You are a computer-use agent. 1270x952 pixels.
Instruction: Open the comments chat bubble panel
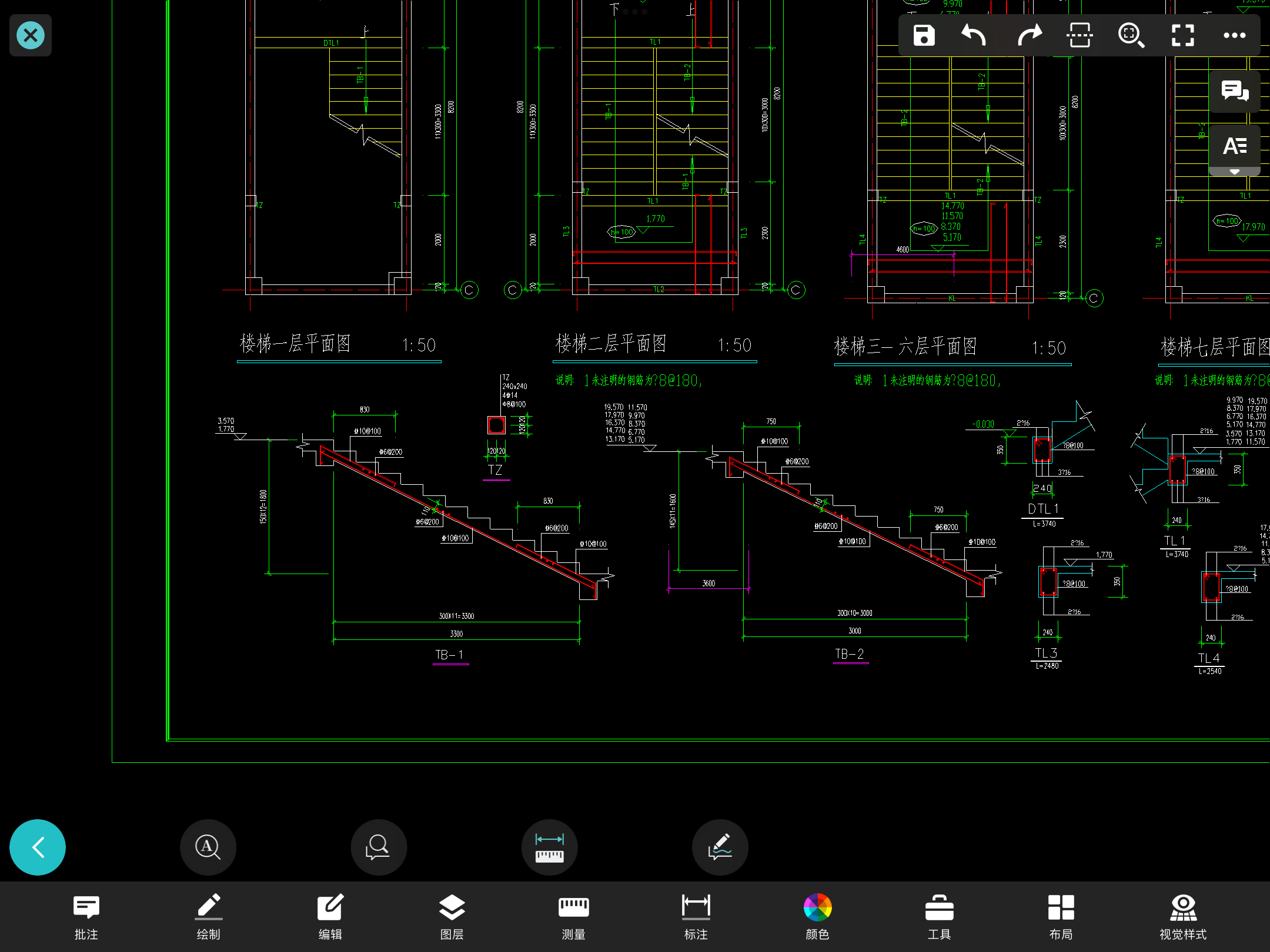pyautogui.click(x=1234, y=91)
